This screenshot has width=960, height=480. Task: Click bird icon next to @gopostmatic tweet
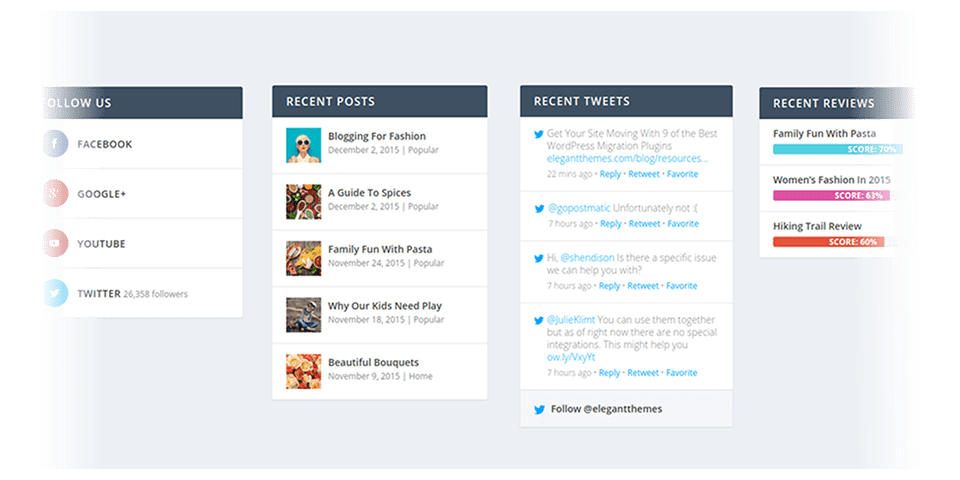tap(539, 208)
